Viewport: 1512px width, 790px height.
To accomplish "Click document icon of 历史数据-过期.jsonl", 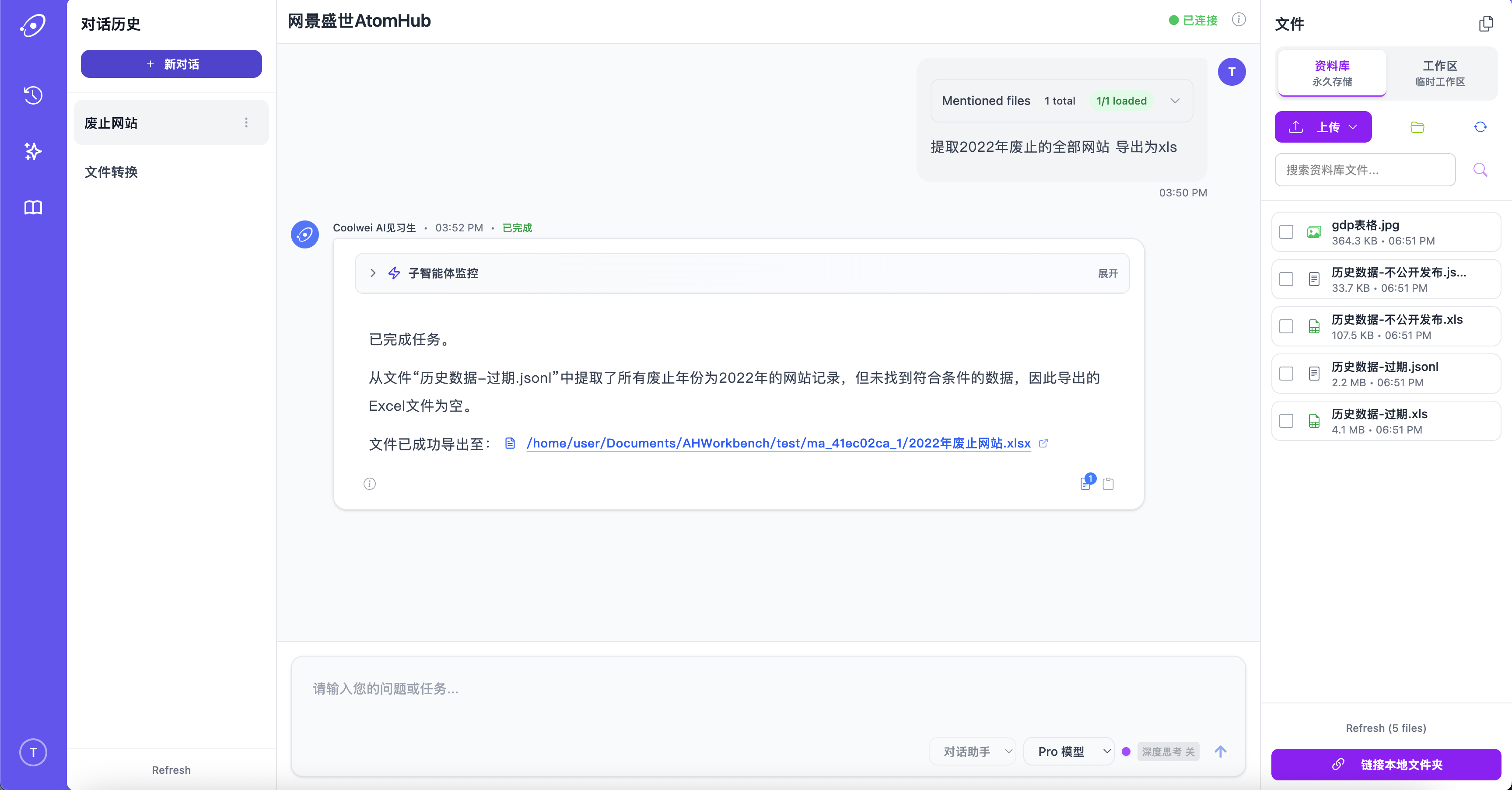I will point(1314,374).
